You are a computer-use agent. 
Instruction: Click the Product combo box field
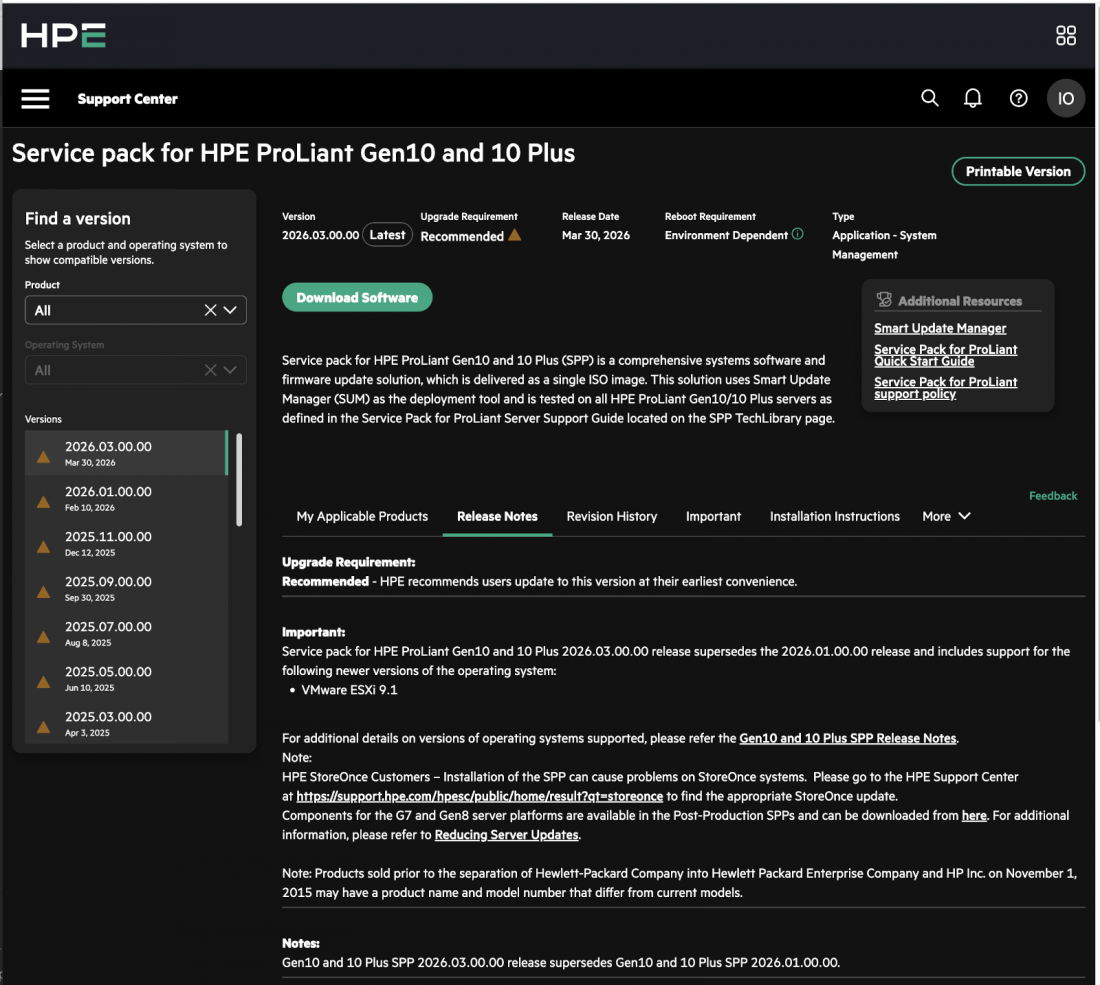coord(135,310)
